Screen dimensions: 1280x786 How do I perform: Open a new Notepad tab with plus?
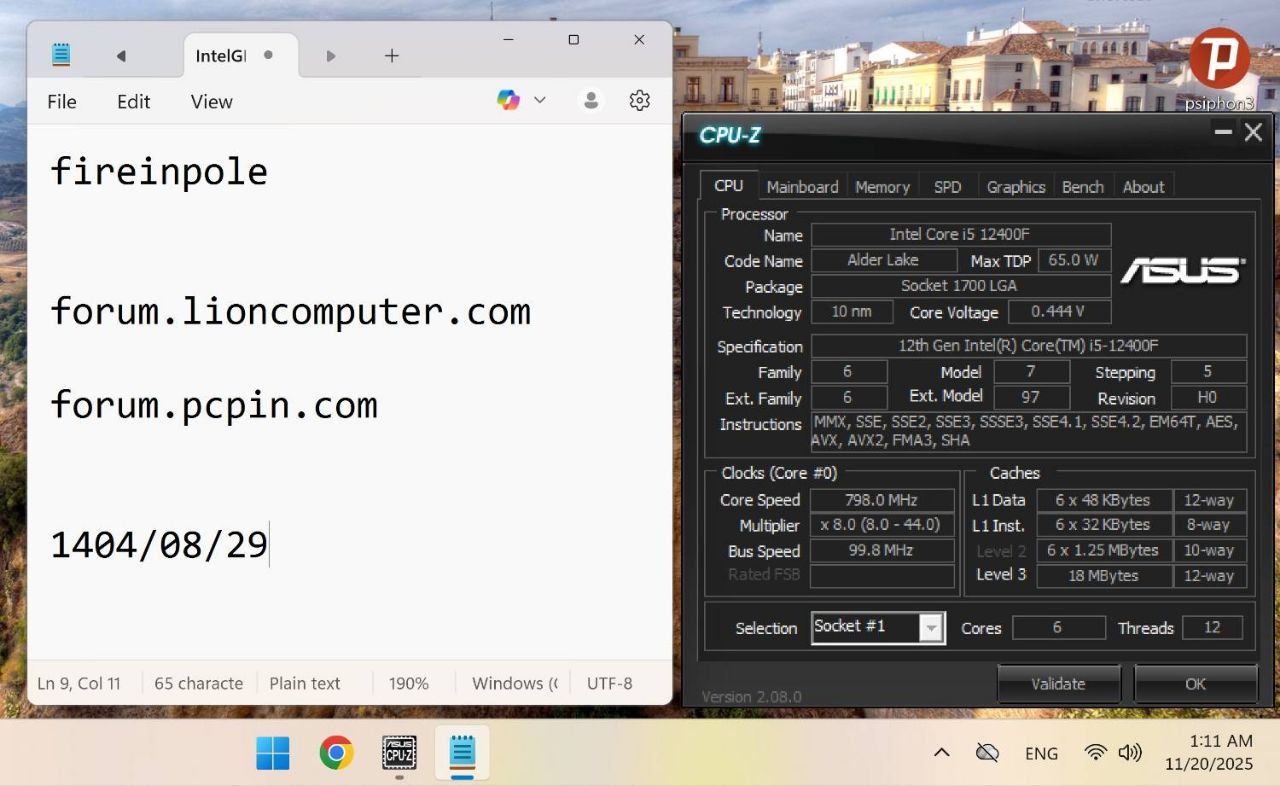click(x=392, y=56)
